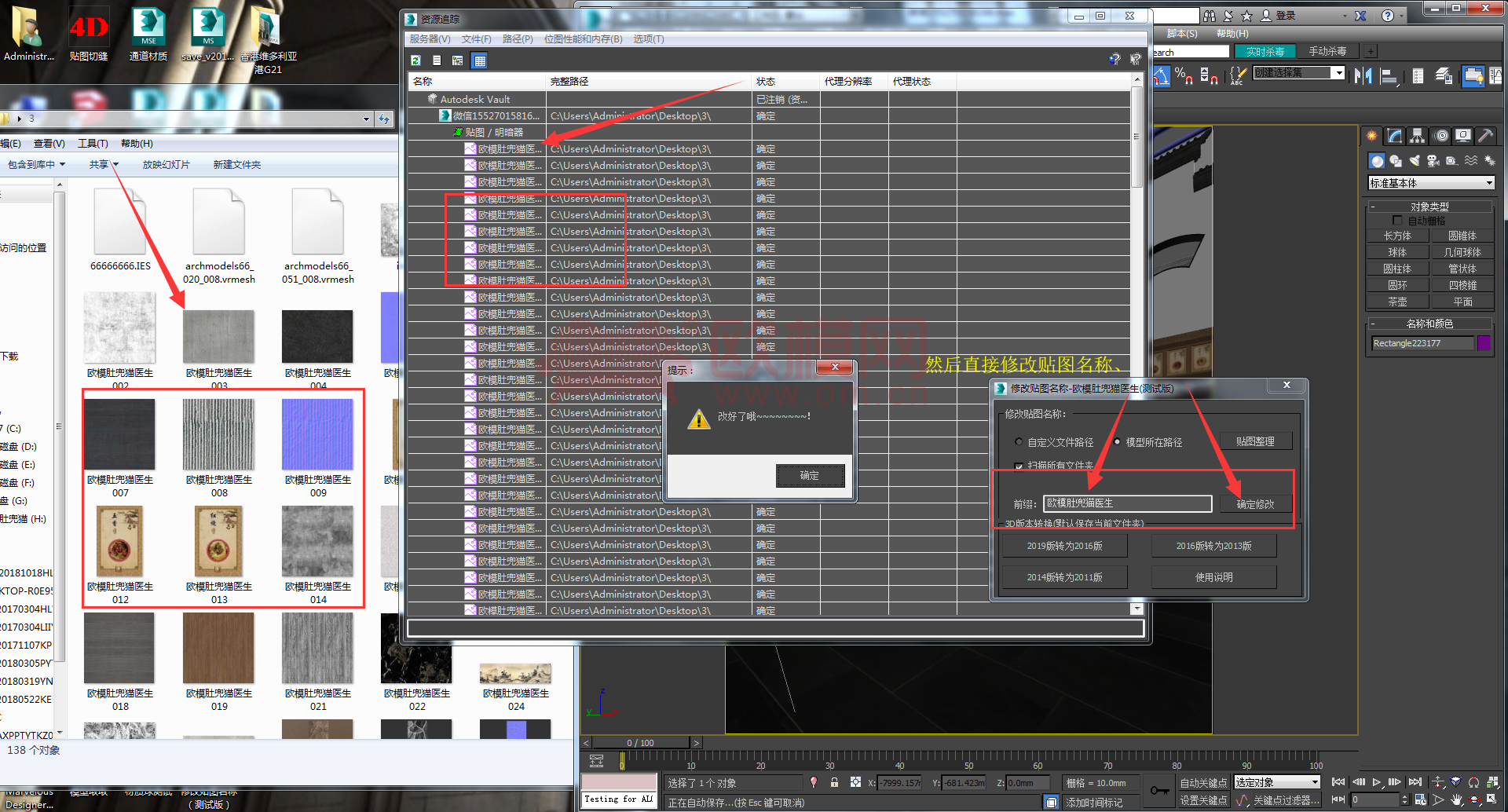Image resolution: width=1508 pixels, height=812 pixels.
Task: Select the Geometry category sphere icon
Action: coord(1377,161)
